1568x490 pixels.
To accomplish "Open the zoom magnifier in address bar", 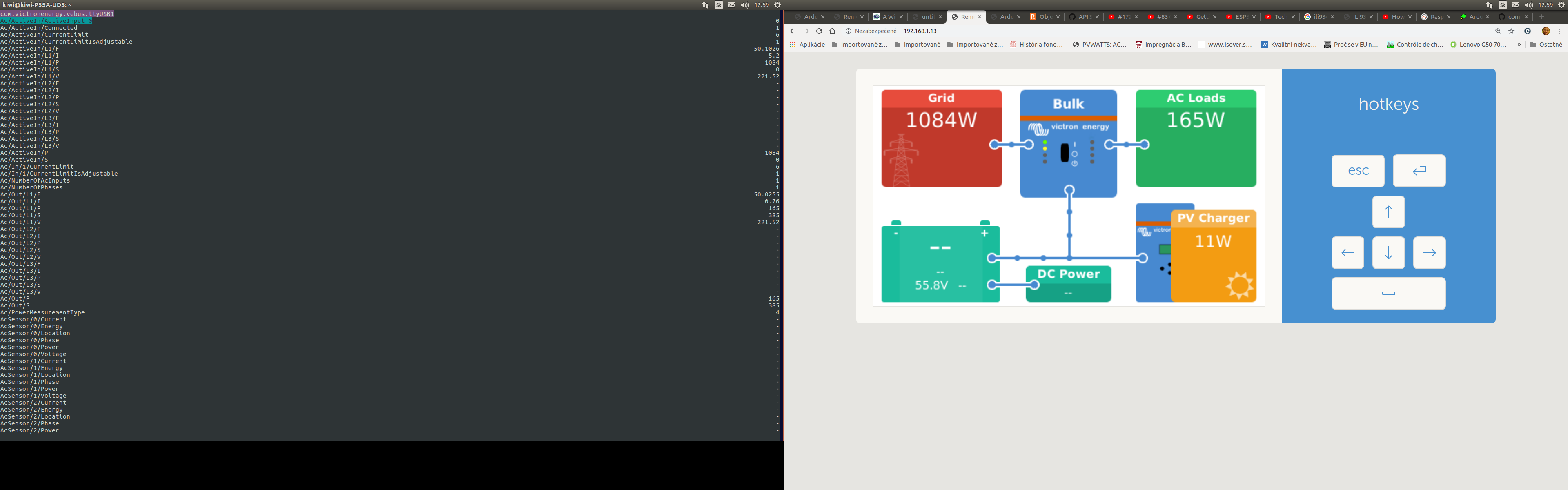I will (x=1498, y=31).
